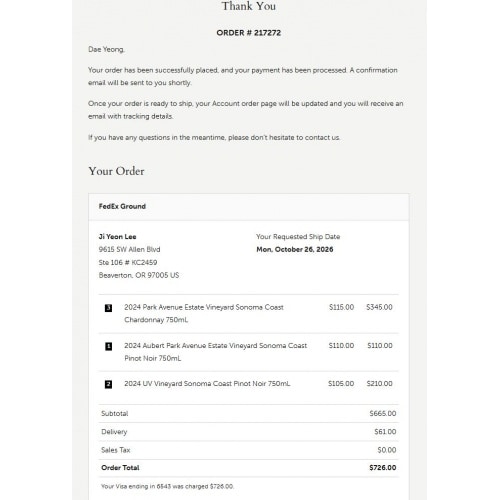The image size is (500, 500).
Task: Select the recipient name Ji Yeon Lee
Action: [117, 237]
